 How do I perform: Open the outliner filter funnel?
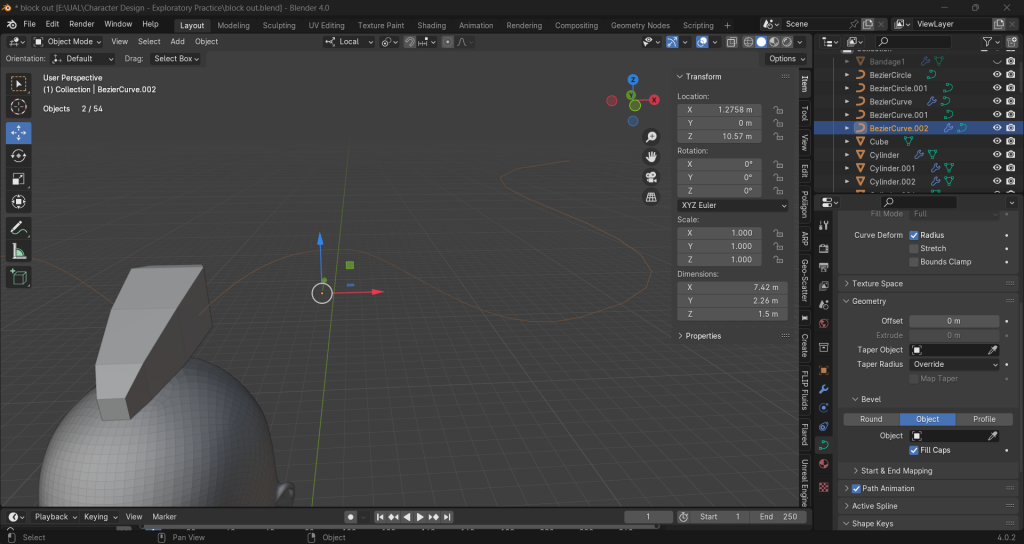click(x=987, y=42)
